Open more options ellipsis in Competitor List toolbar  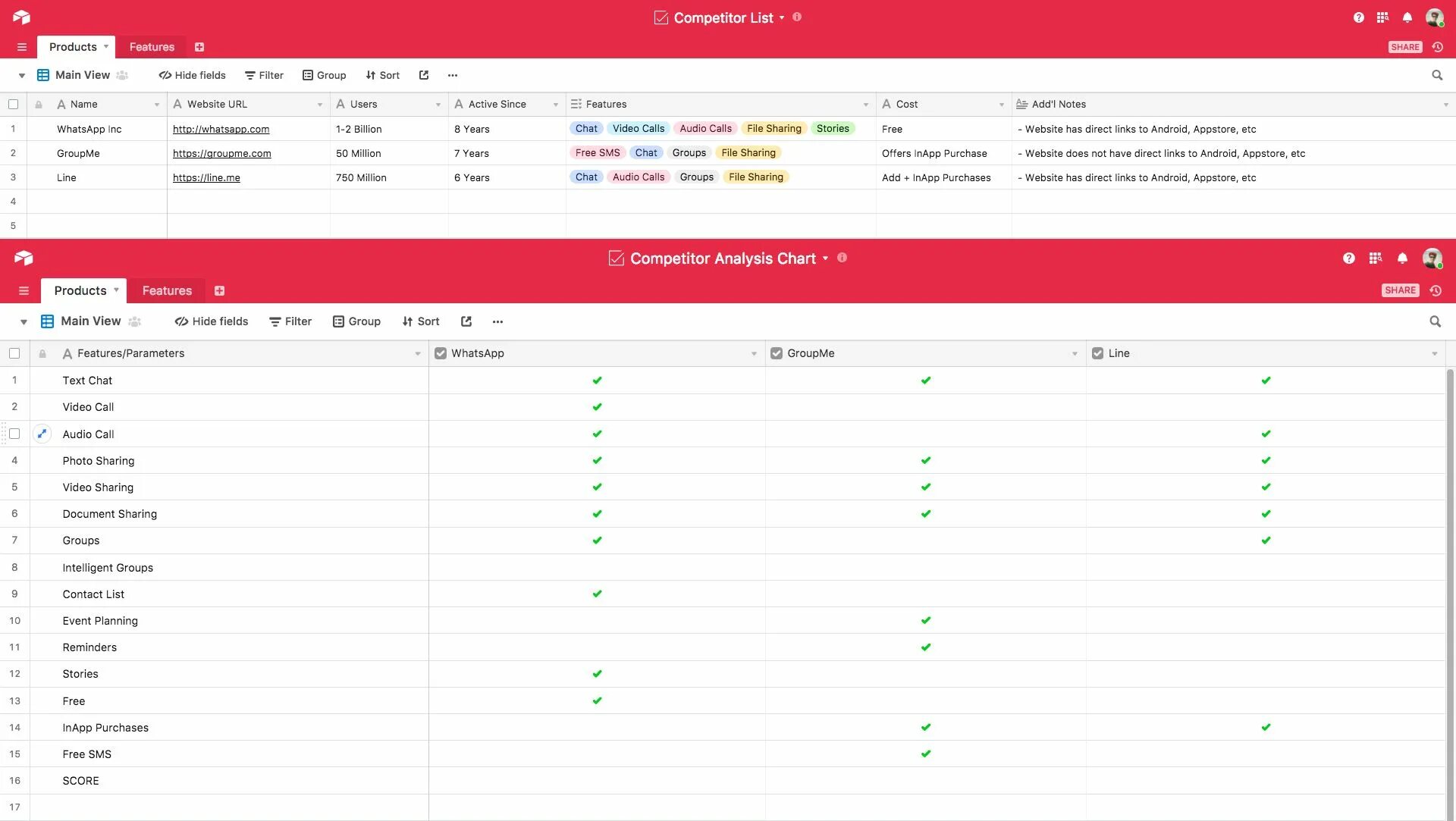pyautogui.click(x=453, y=75)
